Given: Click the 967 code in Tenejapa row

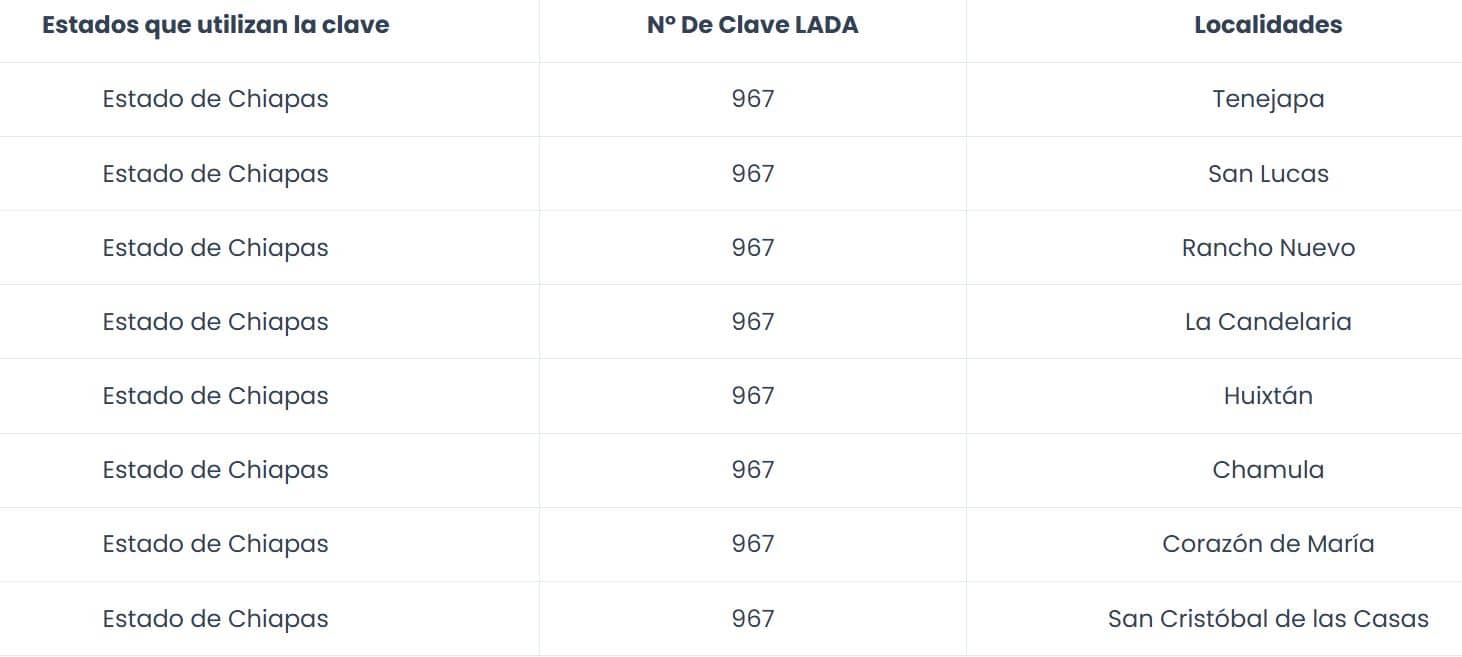Looking at the screenshot, I should pyautogui.click(x=753, y=99).
